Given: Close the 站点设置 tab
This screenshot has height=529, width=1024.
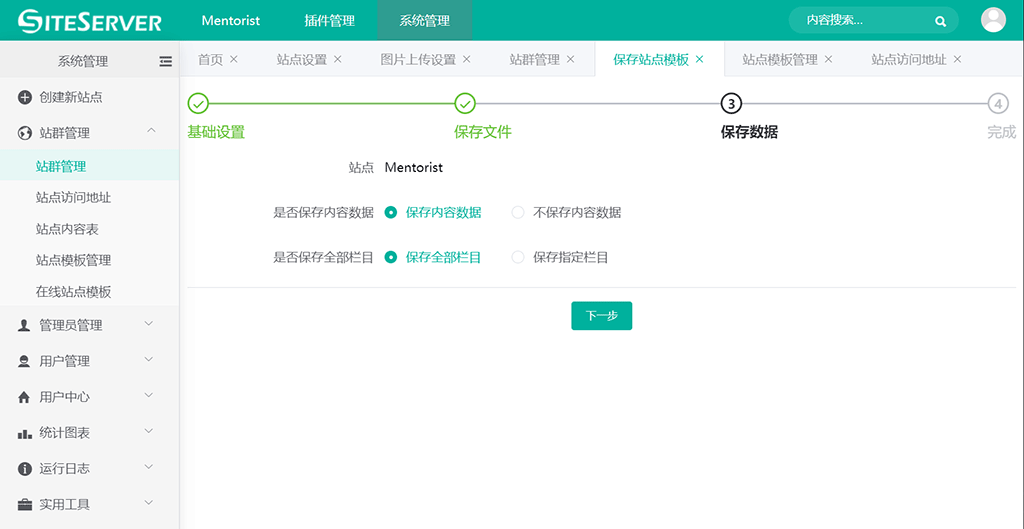Looking at the screenshot, I should pos(338,59).
